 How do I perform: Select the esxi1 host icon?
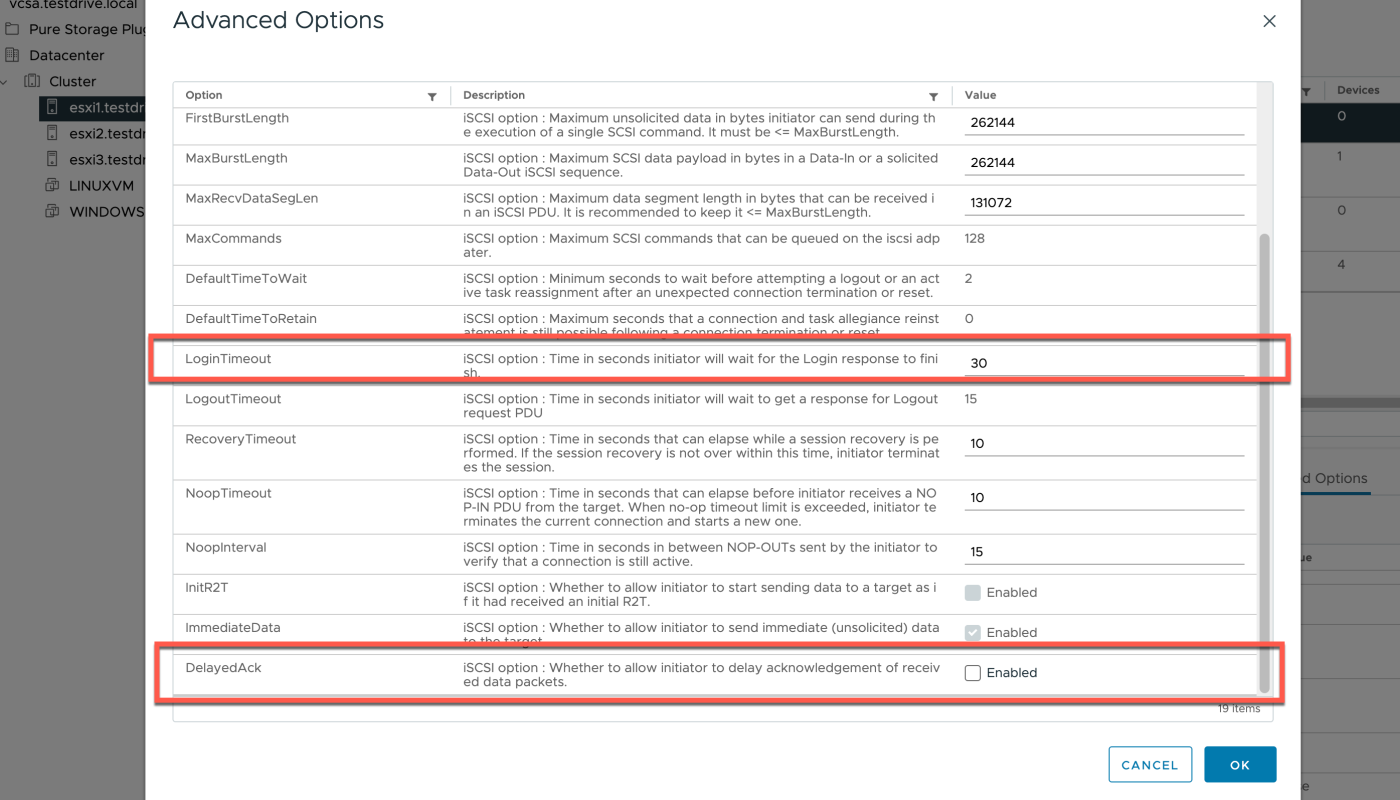pyautogui.click(x=52, y=107)
